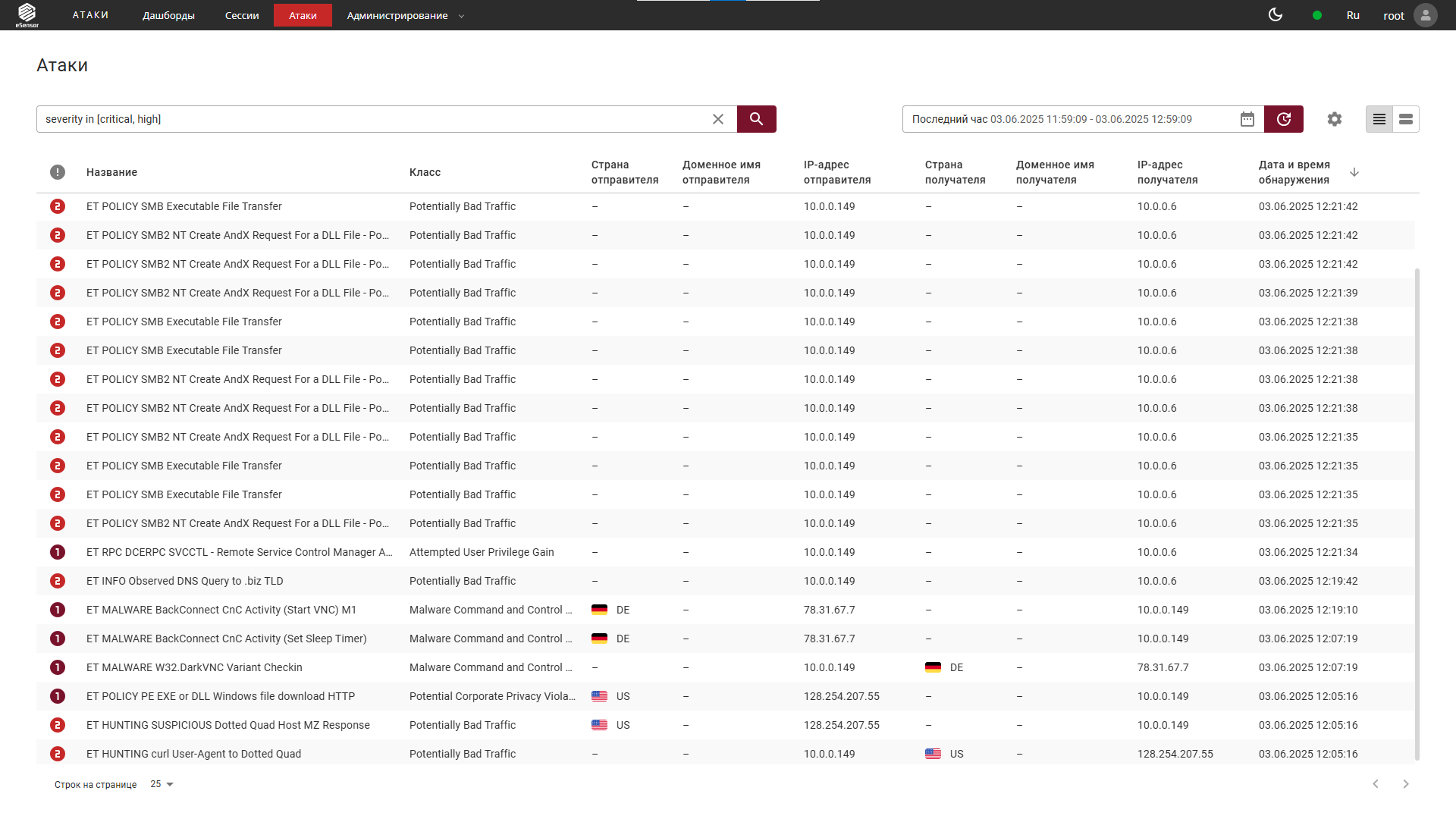The width and height of the screenshot is (1456, 819).
Task: Run search with magnifier button
Action: [x=756, y=119]
